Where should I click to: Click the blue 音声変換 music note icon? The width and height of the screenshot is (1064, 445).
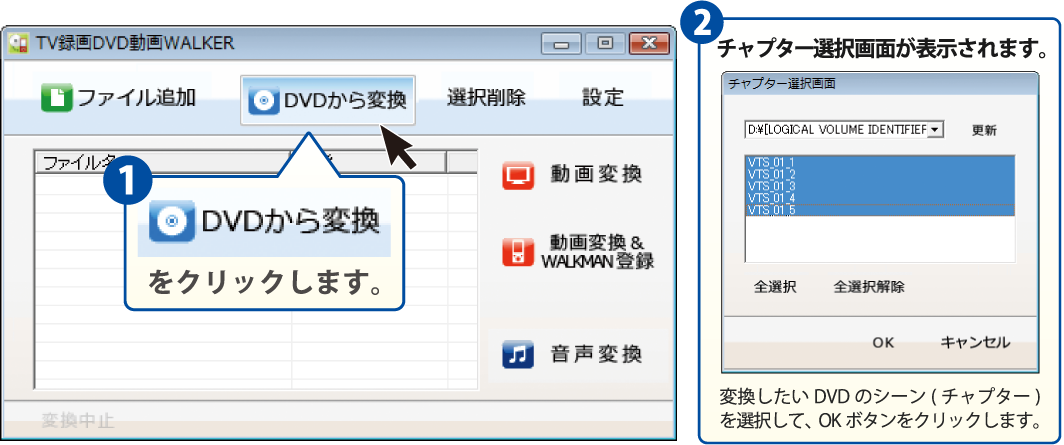[518, 354]
